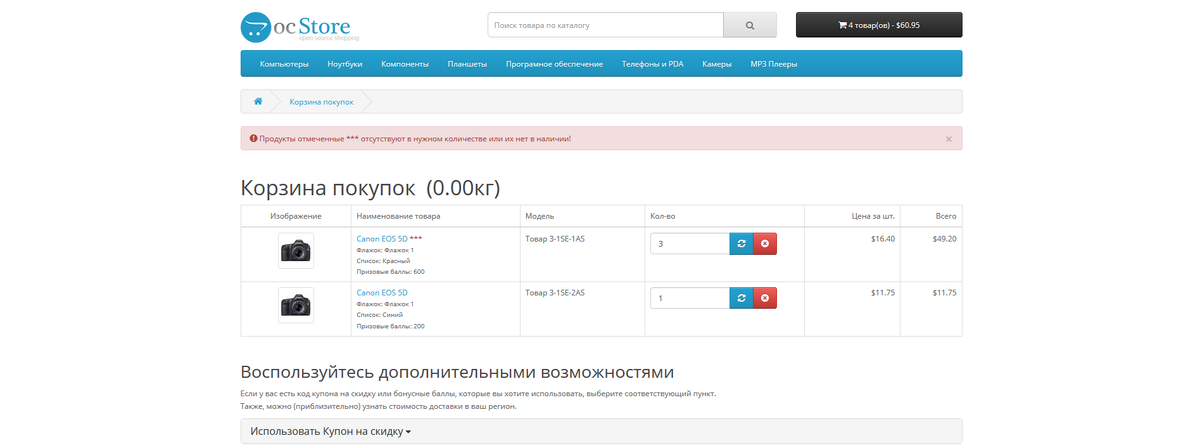Refresh quantity for second Canon EOS 5D
Viewport: 1200px width, 445px height.
[740, 298]
